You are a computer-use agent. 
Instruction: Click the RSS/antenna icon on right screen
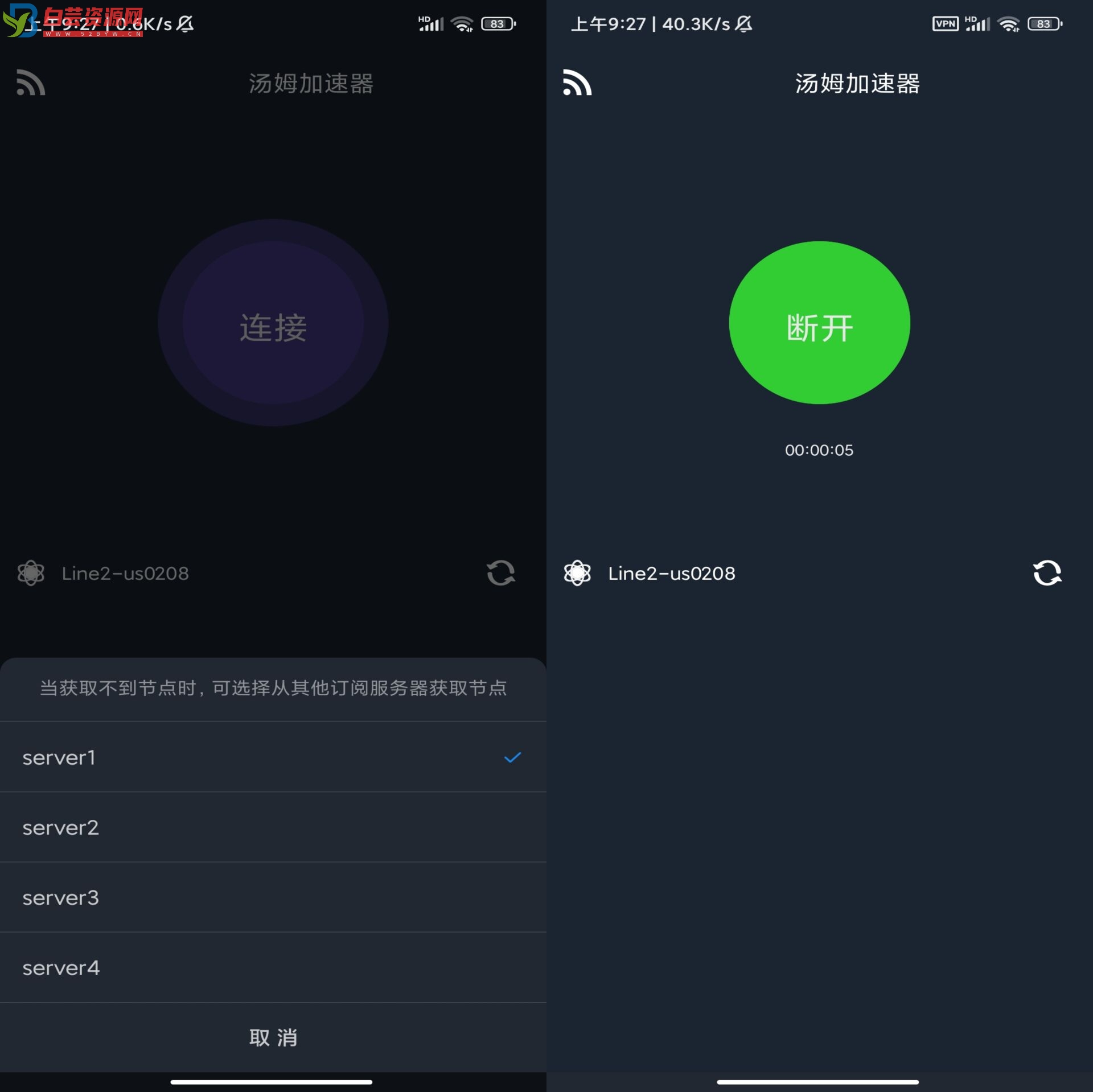(x=577, y=83)
